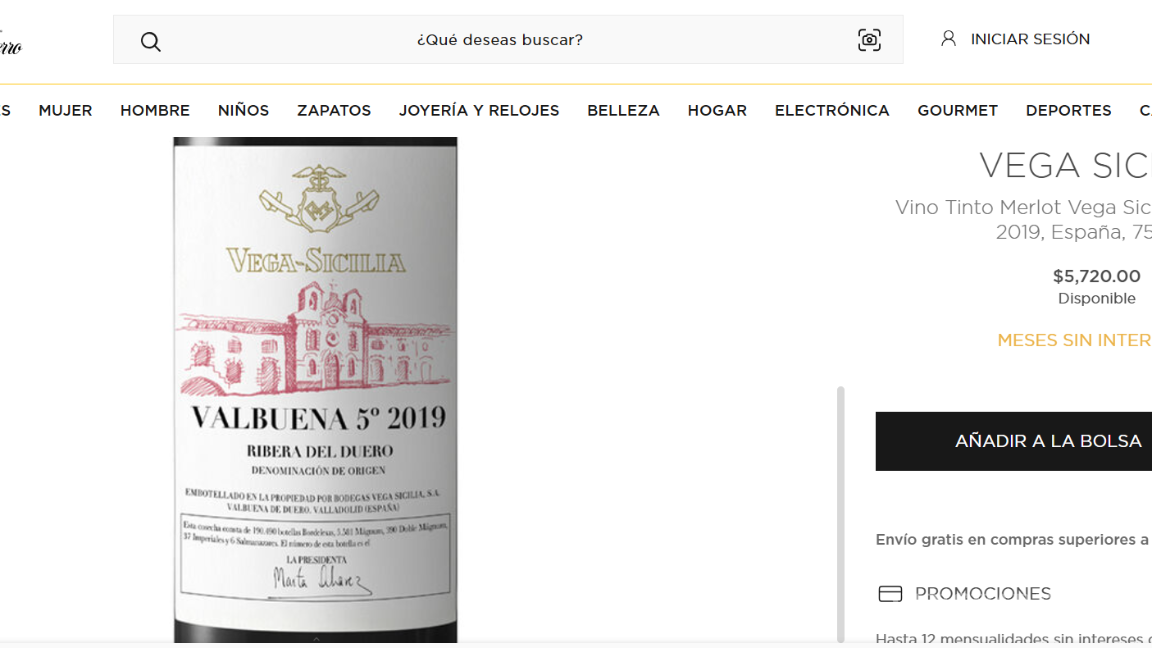The height and width of the screenshot is (648, 1152).
Task: Navigate to the Gourmet section
Action: [x=957, y=110]
